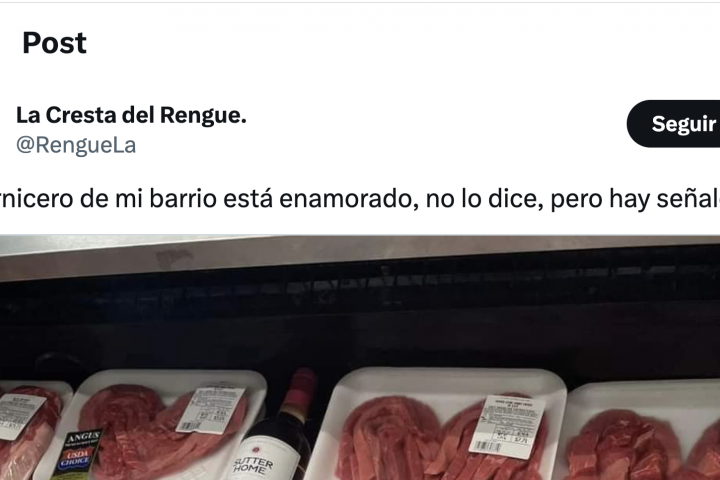Image resolution: width=720 pixels, height=480 pixels.
Task: Click the price label on the center meat tray
Action: click(507, 426)
